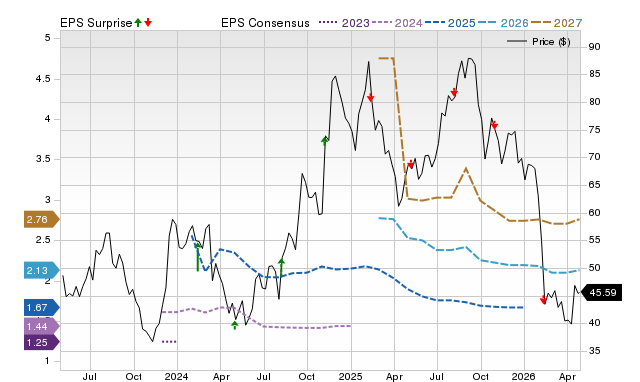Click the EPS Consensus label
This screenshot has width=640, height=382.
pyautogui.click(x=265, y=23)
